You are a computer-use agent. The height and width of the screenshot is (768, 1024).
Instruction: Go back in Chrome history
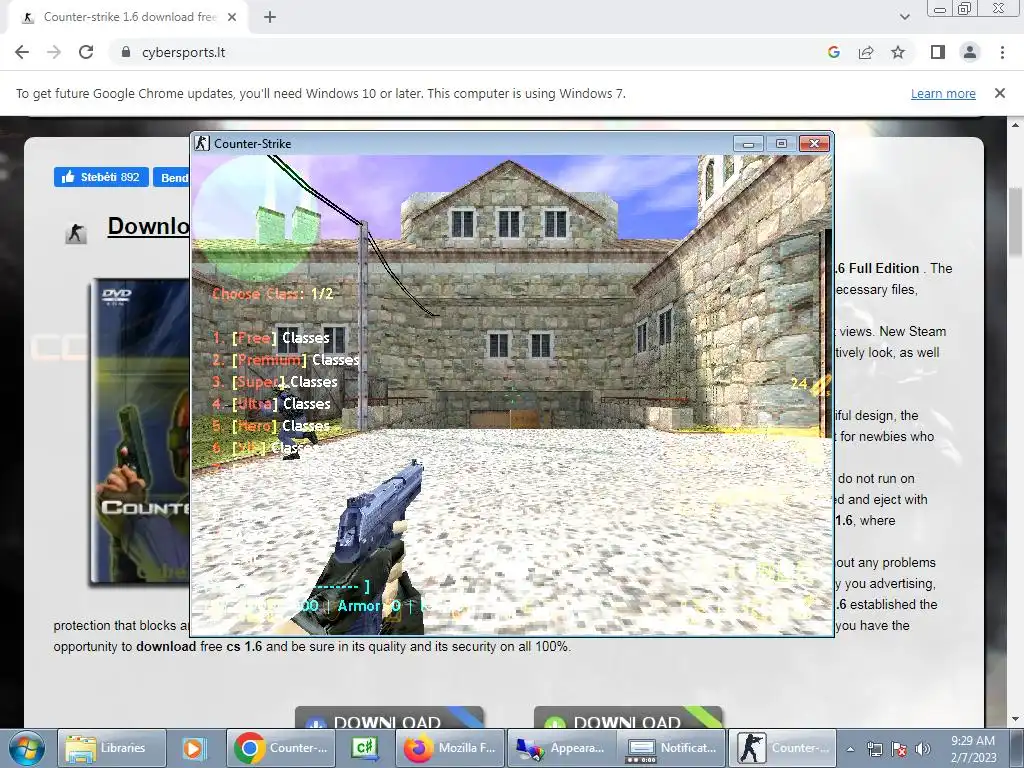click(22, 52)
